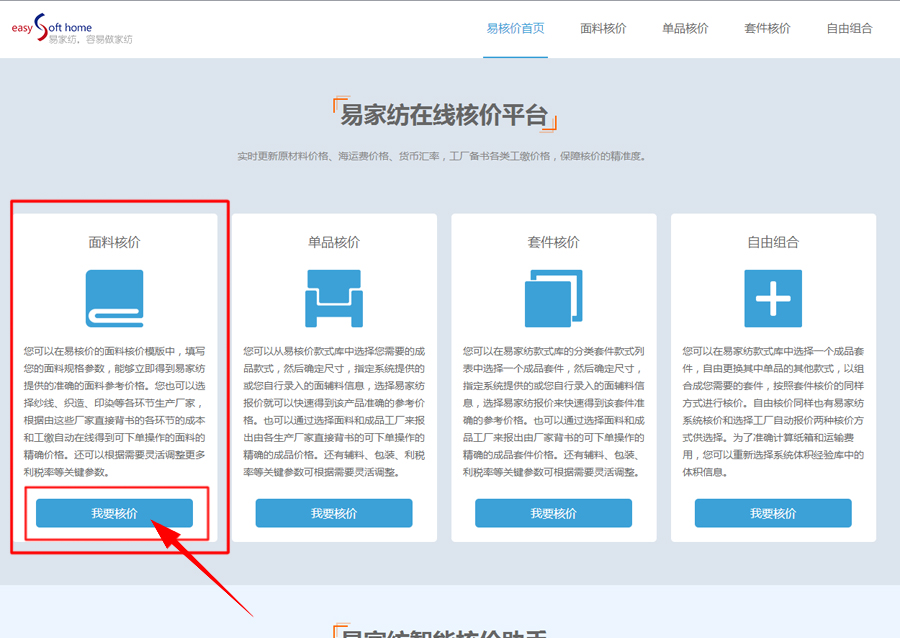Screen dimensions: 900x638
Task: Click 我要核价 button in 自由组合 card
Action: [773, 513]
